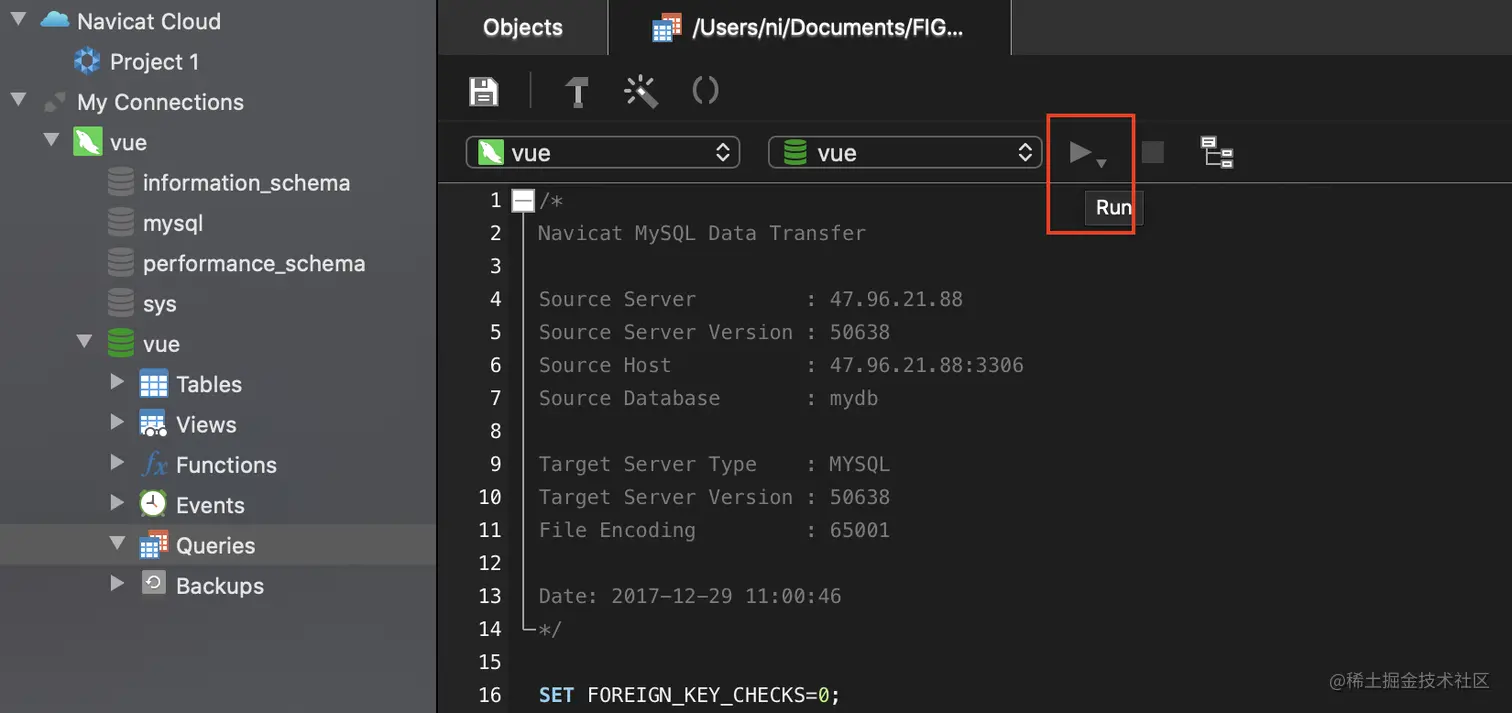
Task: Click the 'Navicat MySQL Data Transfer' comment line
Action: 702,233
